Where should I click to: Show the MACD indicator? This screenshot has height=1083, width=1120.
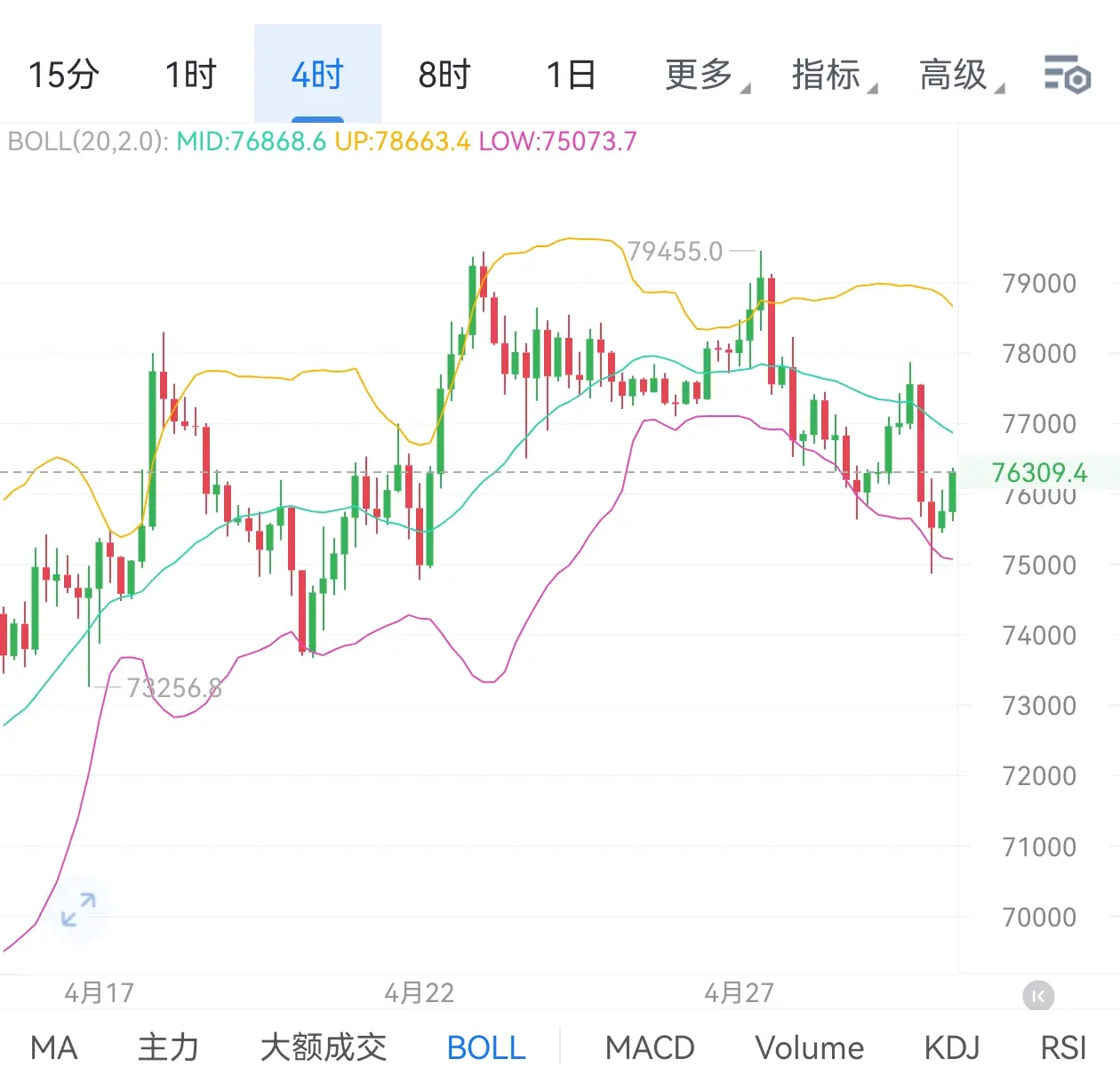[650, 1047]
